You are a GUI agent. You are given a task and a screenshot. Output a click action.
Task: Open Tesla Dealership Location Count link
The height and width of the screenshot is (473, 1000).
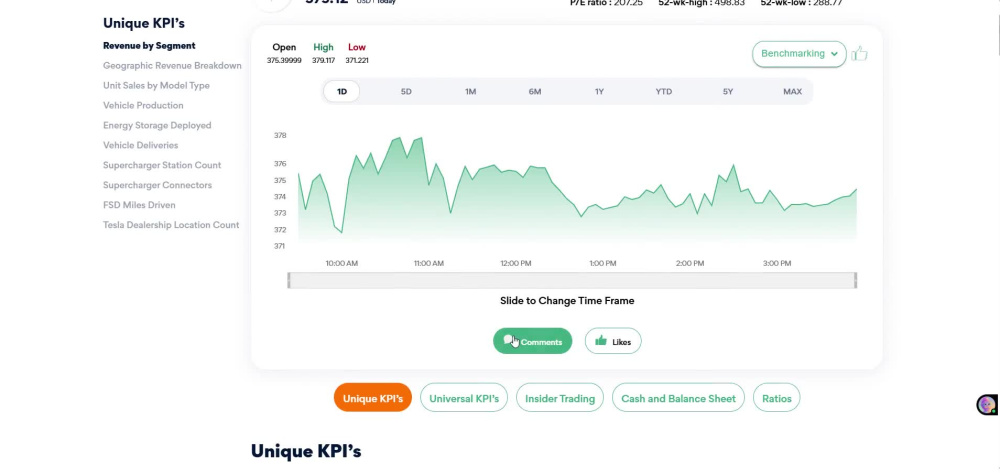[171, 224]
